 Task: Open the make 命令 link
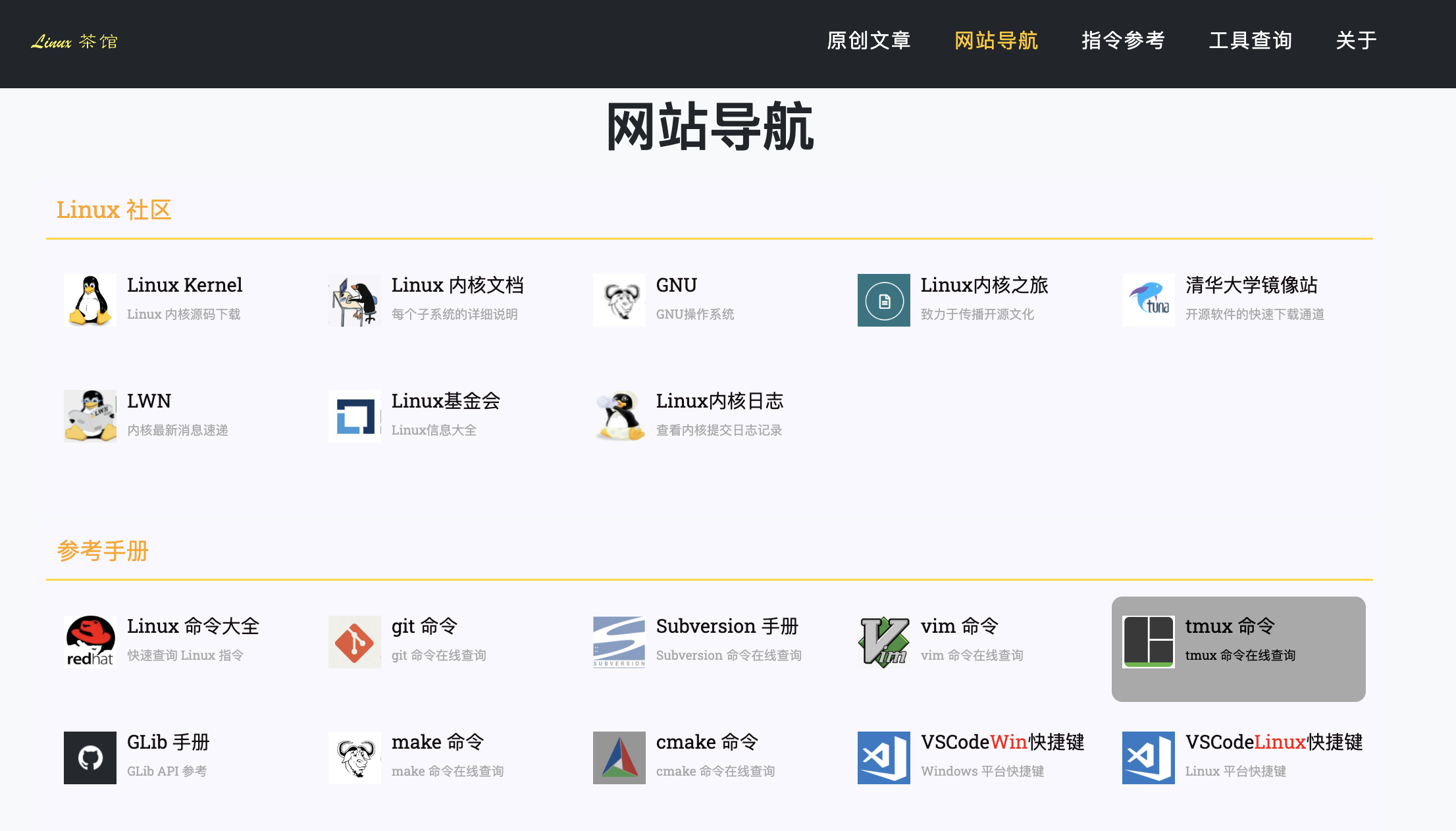(438, 742)
